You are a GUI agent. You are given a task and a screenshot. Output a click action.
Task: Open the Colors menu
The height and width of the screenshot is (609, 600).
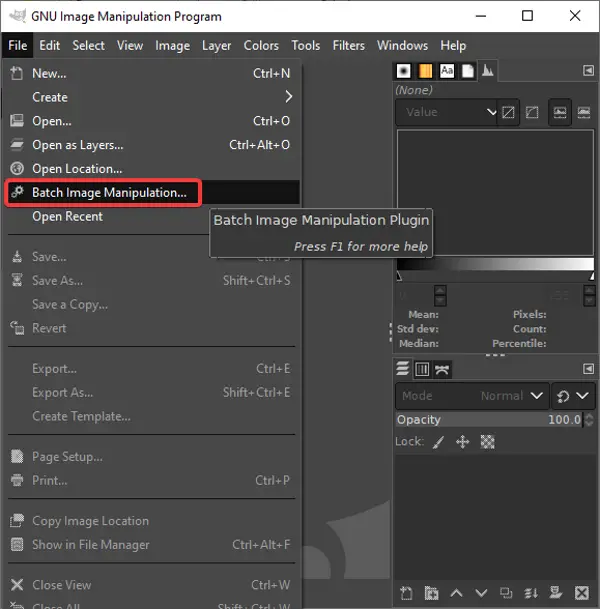pos(261,45)
